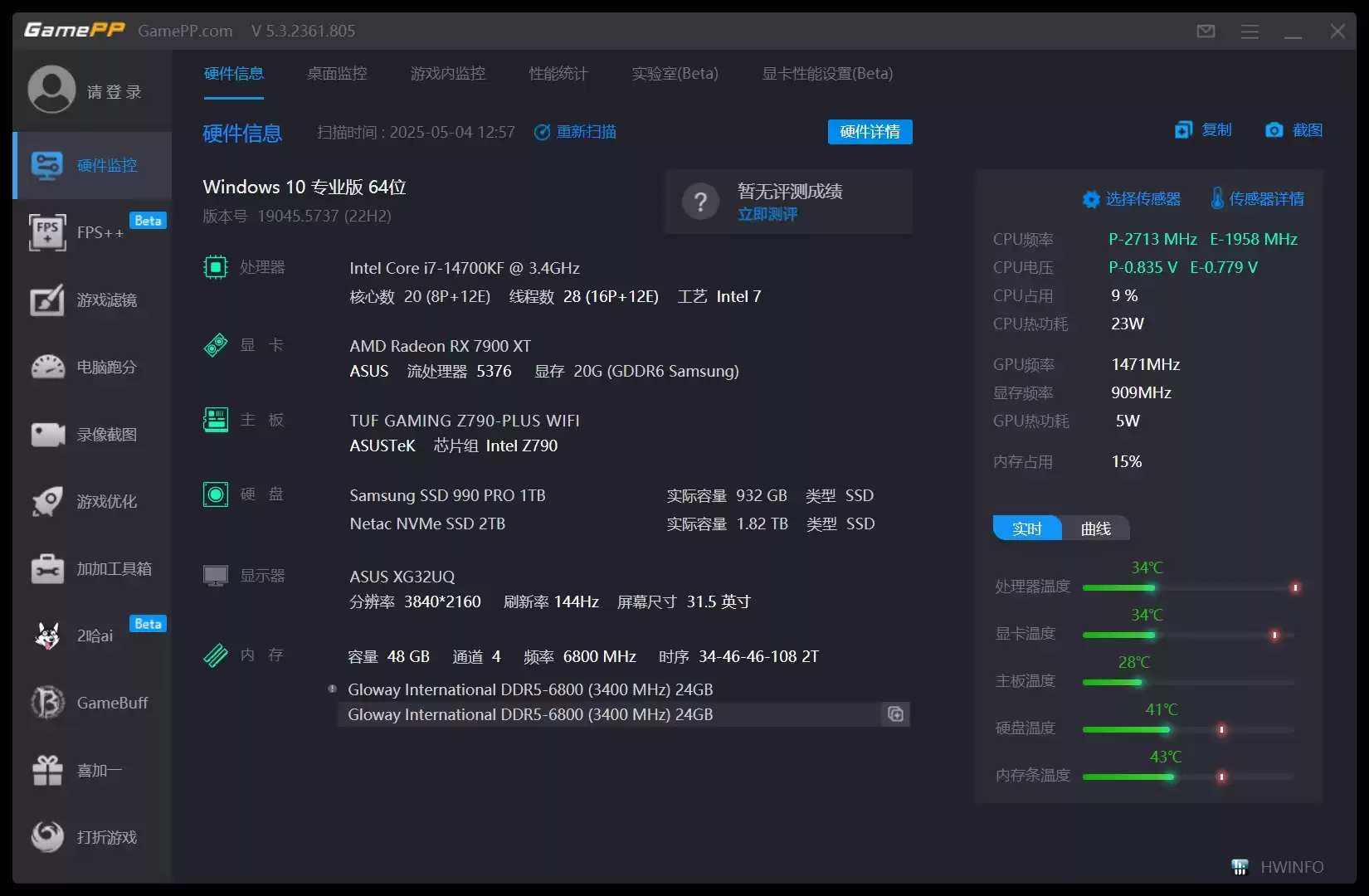Click the 硬盘温度 temperature bar
This screenshot has height=896, width=1369.
[1188, 729]
